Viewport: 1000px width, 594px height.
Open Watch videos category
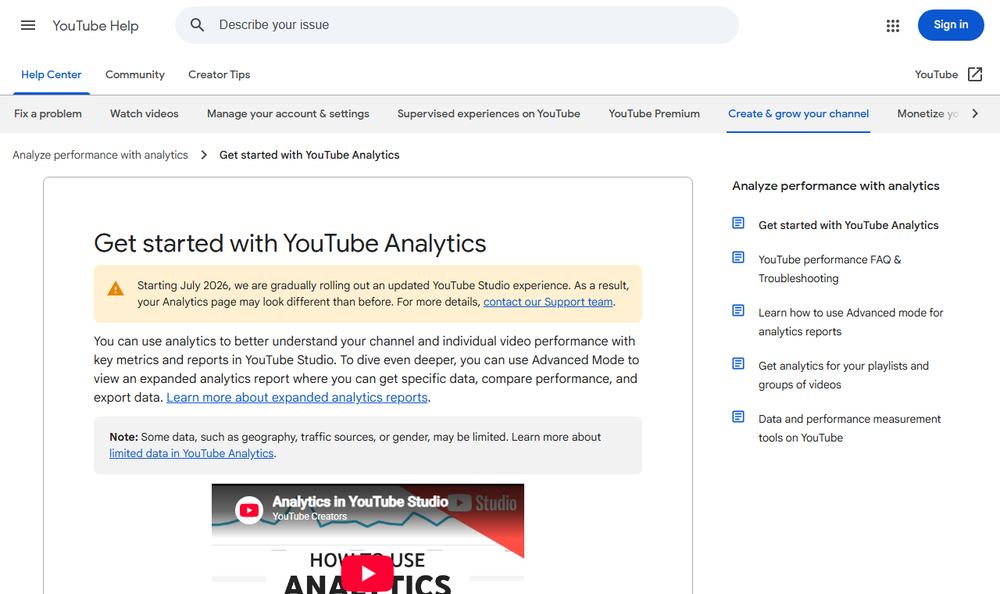(144, 114)
